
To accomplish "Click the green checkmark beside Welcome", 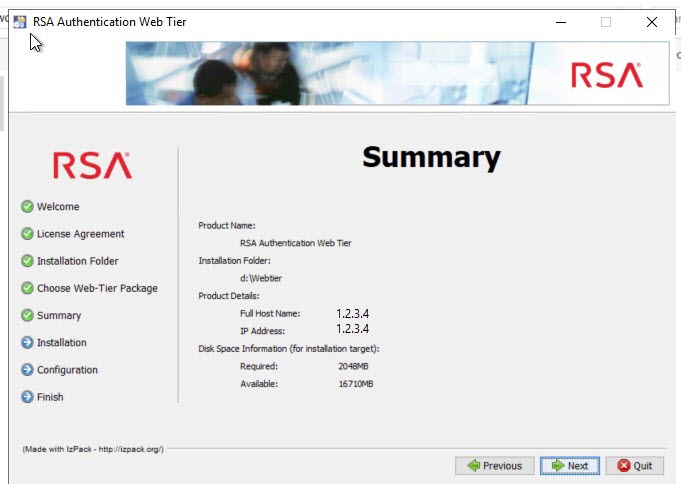I will tap(27, 207).
